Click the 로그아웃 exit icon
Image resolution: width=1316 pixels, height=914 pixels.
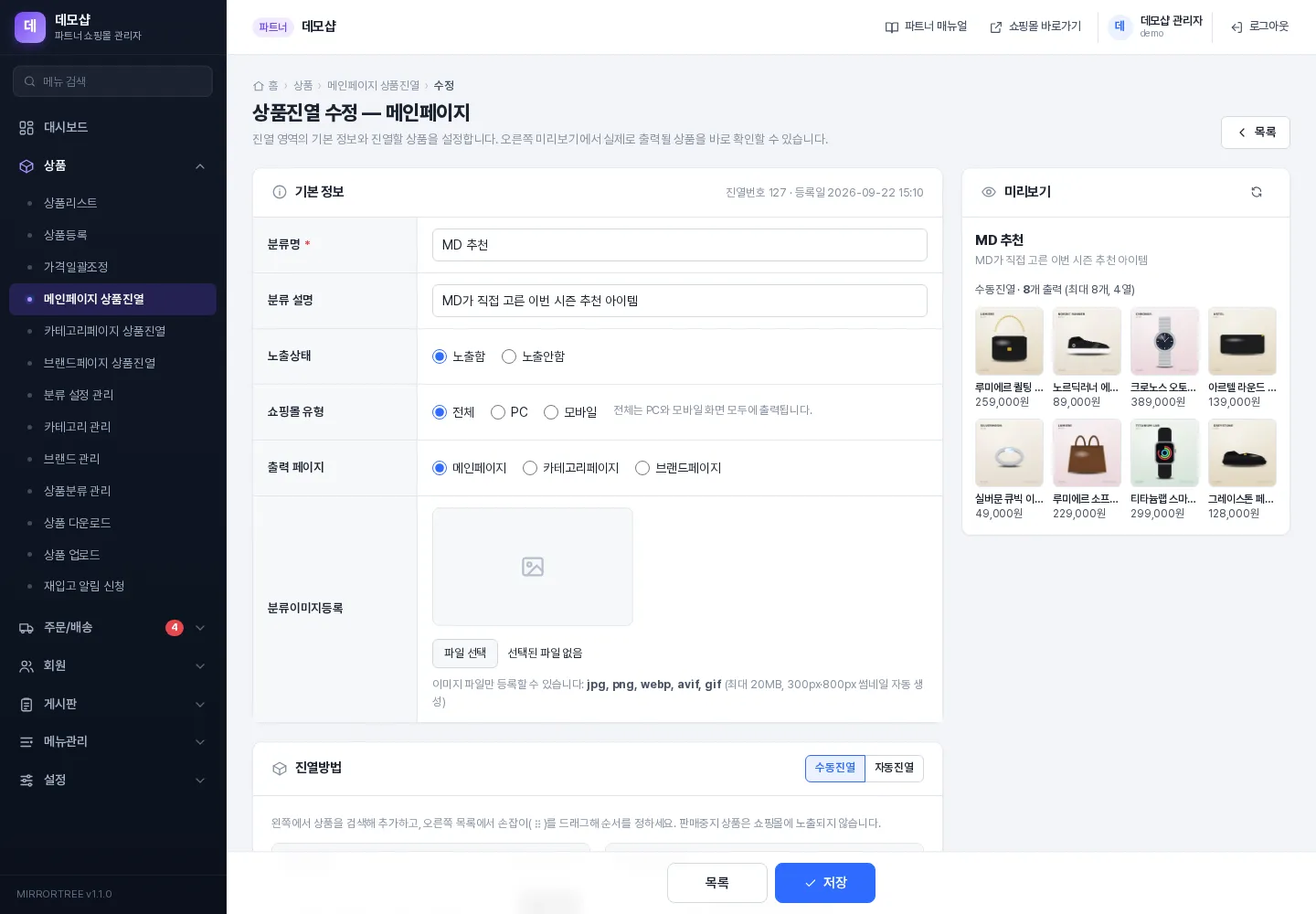(1236, 27)
